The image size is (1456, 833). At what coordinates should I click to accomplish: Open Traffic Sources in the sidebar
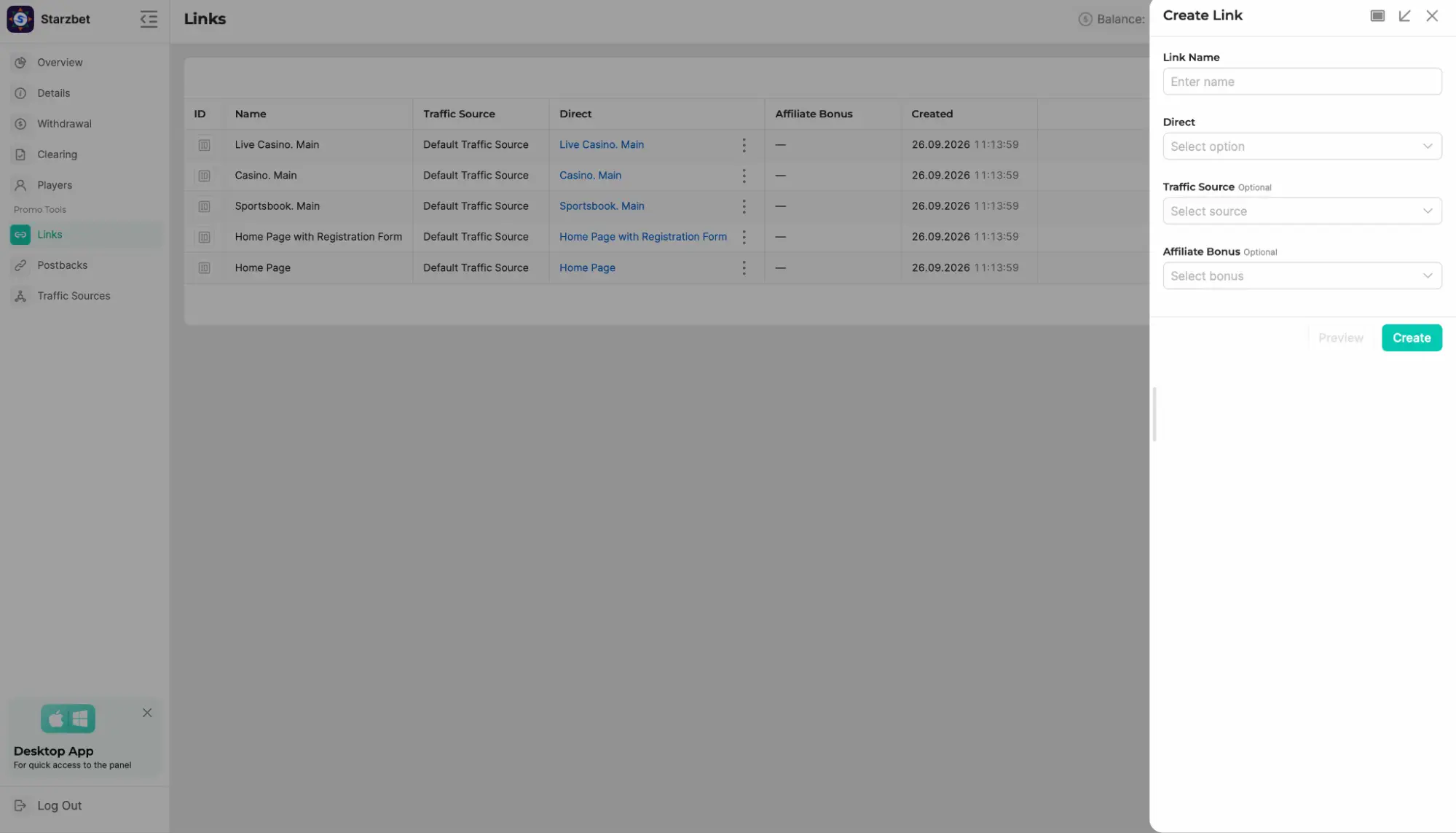click(x=84, y=296)
